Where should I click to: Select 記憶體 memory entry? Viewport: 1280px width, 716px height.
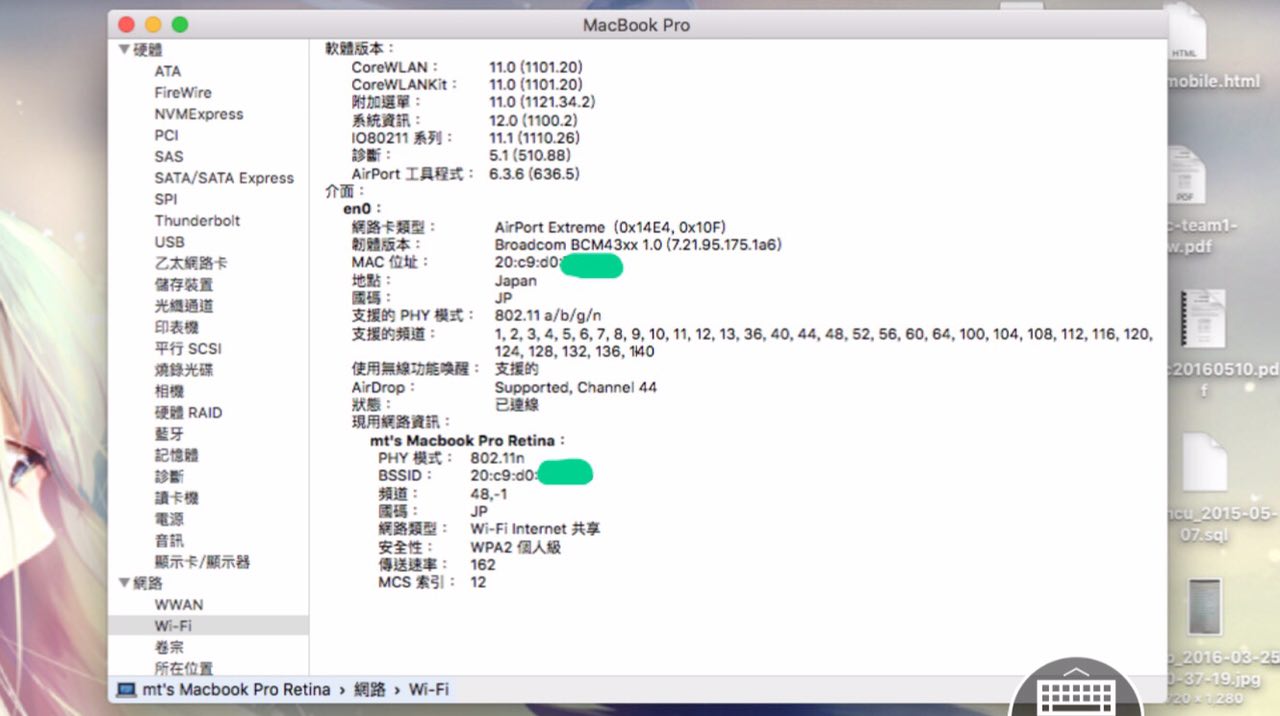pos(176,455)
